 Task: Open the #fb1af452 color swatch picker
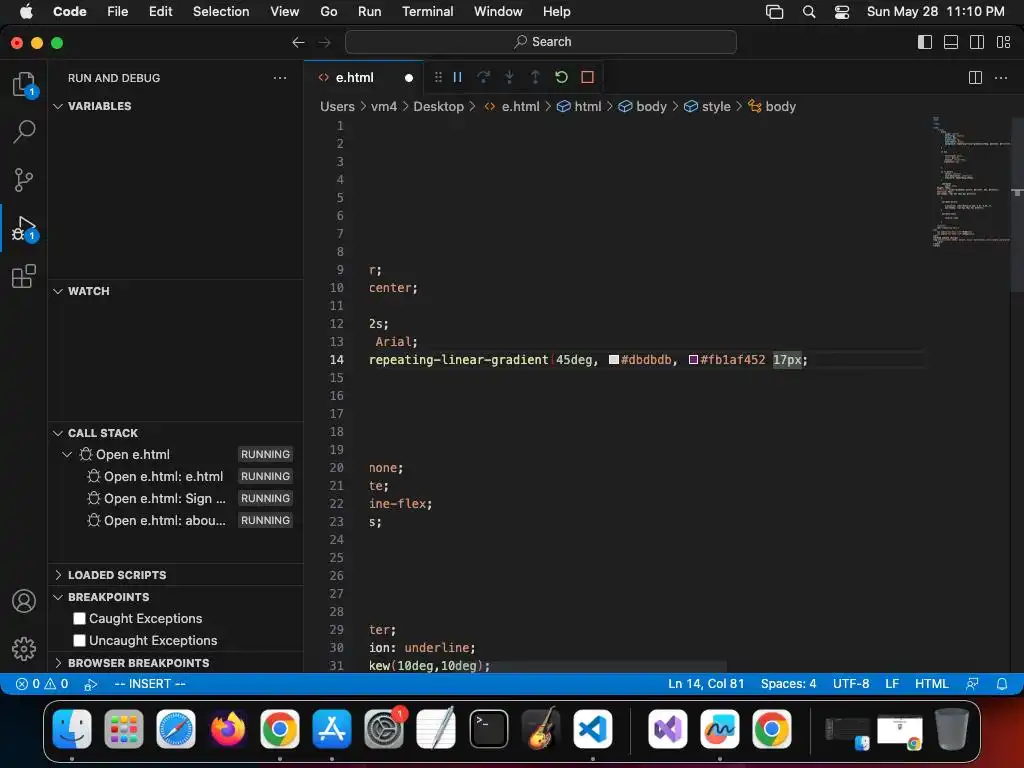pos(694,360)
